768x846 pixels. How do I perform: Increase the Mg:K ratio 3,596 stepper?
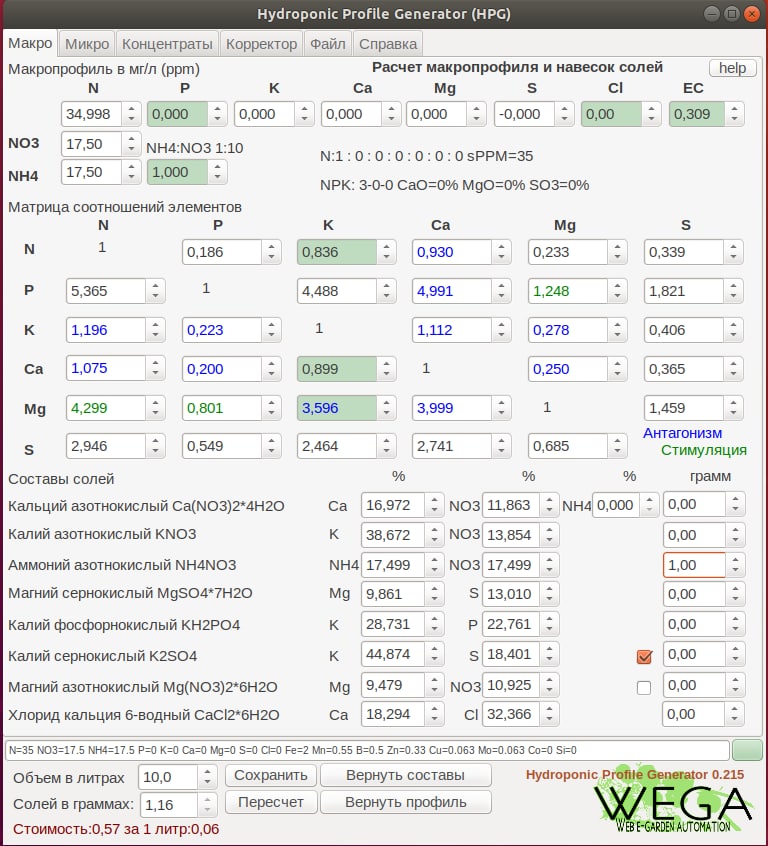tap(386, 402)
